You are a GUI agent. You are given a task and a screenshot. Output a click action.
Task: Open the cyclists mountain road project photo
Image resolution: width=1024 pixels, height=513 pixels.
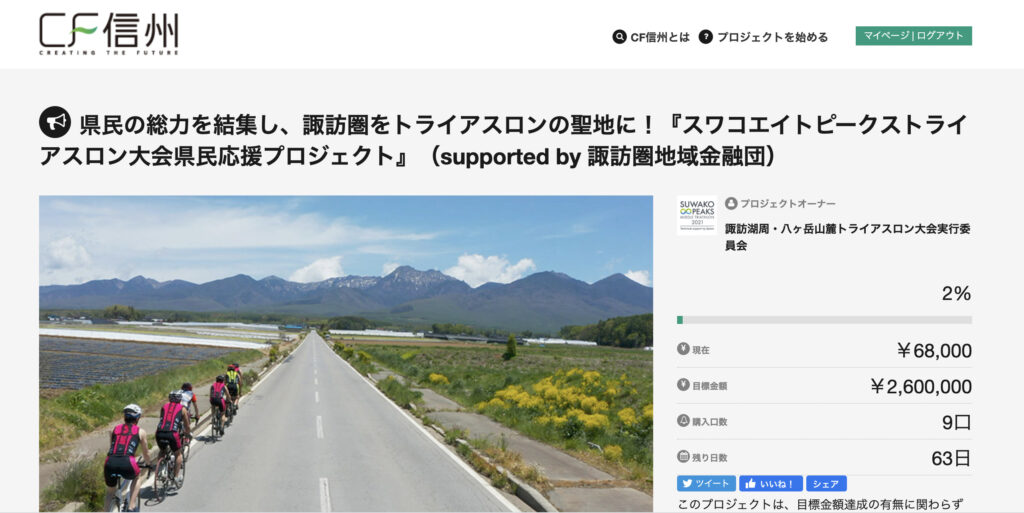[x=345, y=353]
